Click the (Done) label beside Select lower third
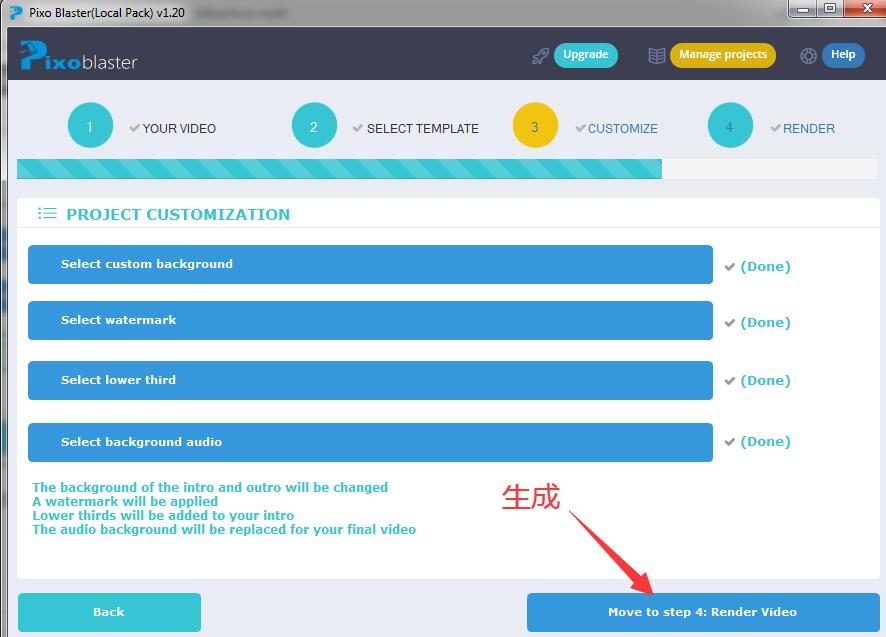886x637 pixels. [765, 380]
